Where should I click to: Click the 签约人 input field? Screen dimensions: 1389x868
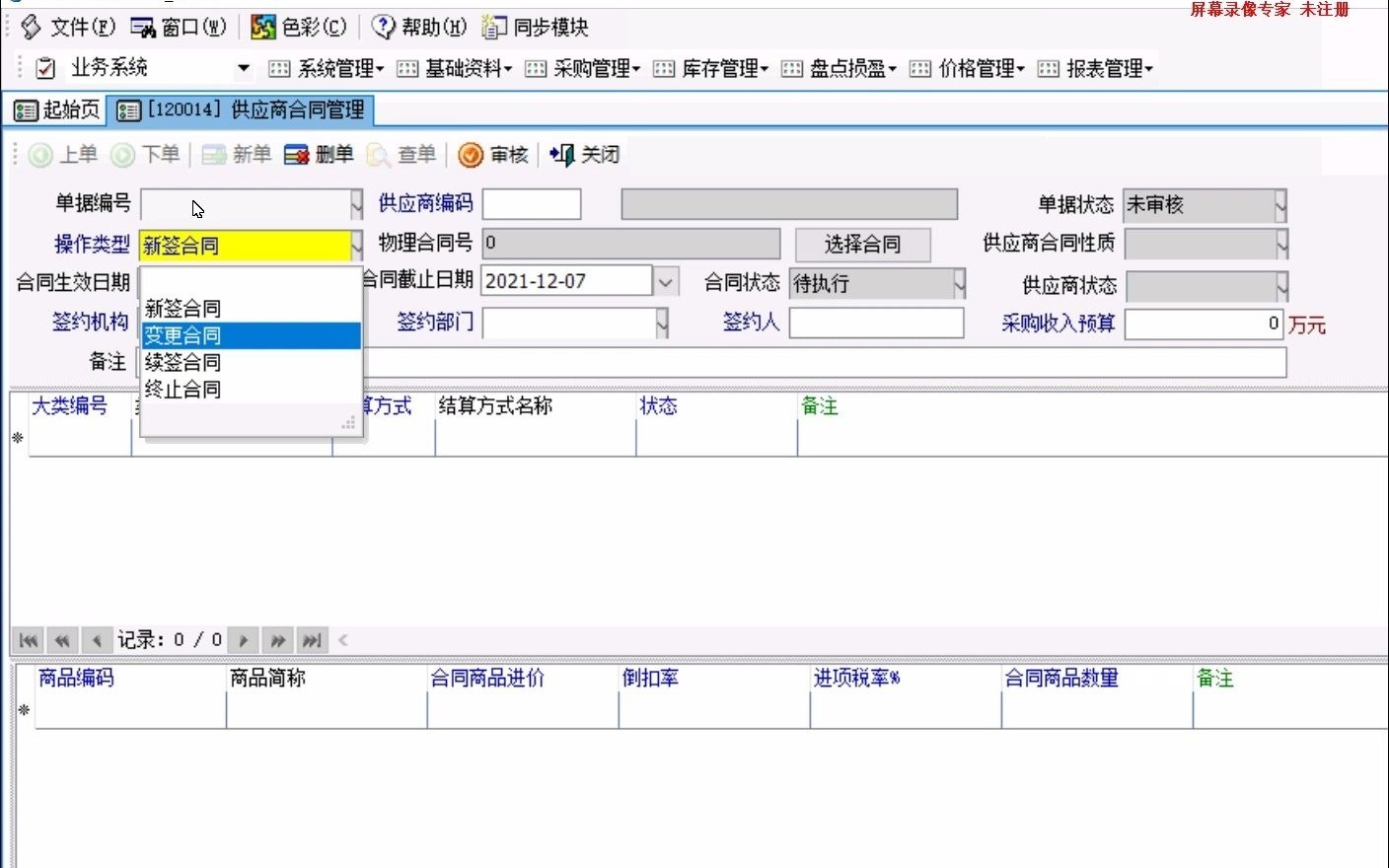click(876, 323)
